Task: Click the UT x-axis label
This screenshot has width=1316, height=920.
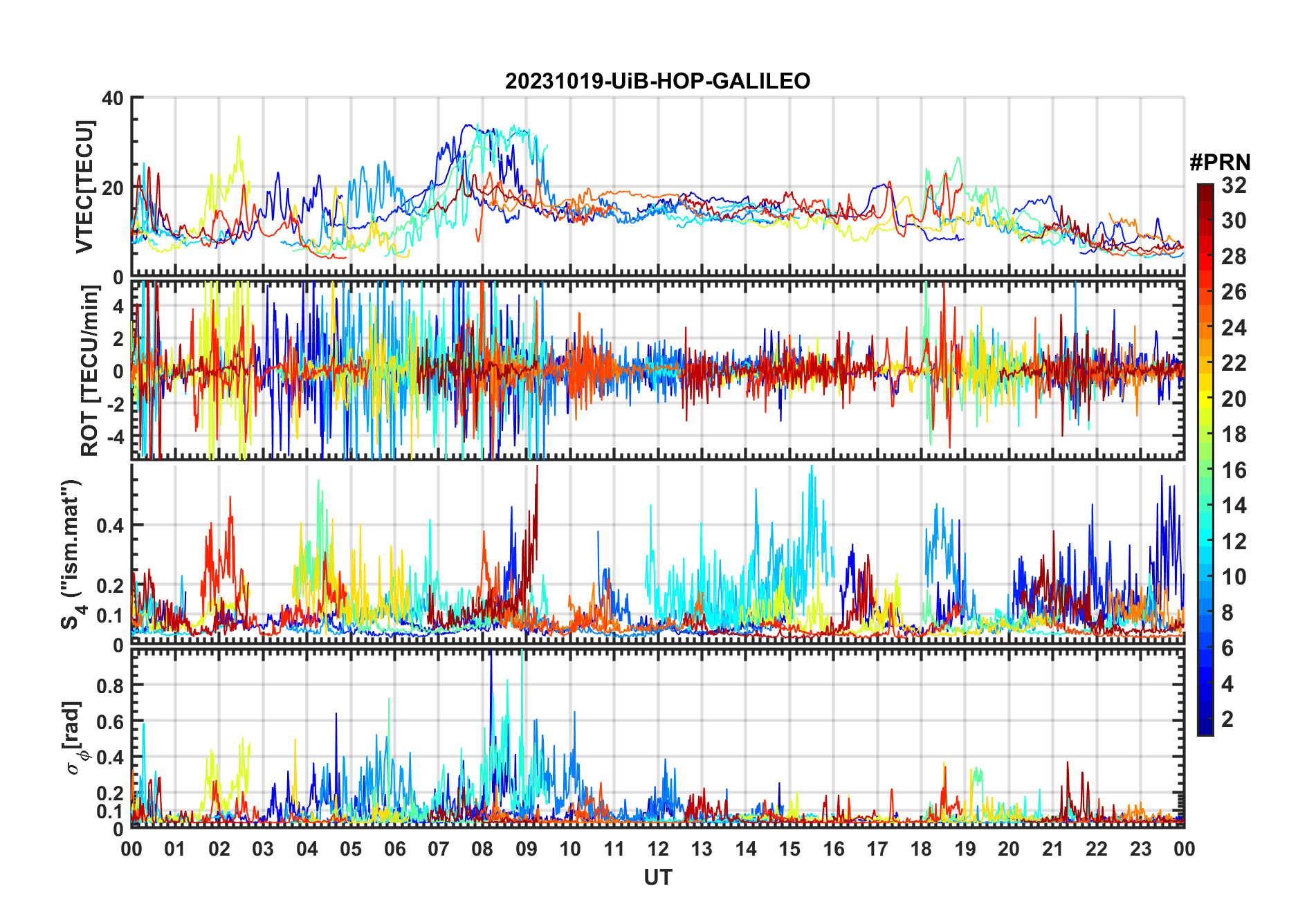Action: (x=657, y=877)
